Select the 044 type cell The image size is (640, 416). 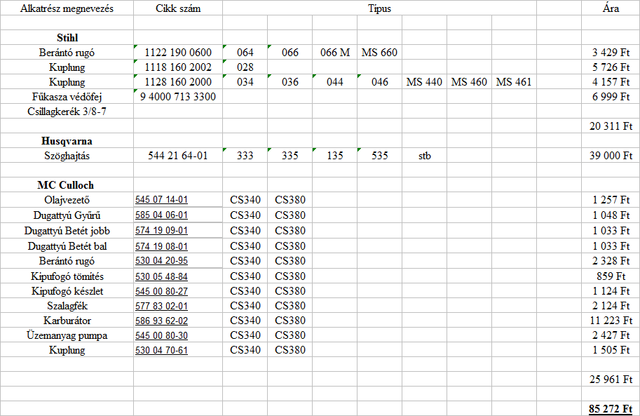pos(335,82)
